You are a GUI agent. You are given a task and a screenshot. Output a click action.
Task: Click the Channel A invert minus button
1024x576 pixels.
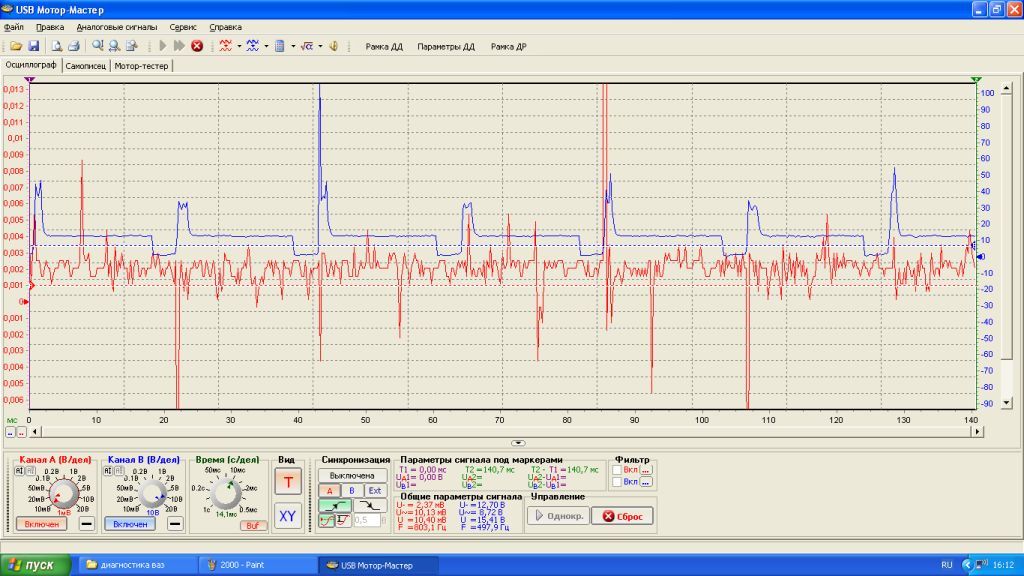tap(86, 523)
